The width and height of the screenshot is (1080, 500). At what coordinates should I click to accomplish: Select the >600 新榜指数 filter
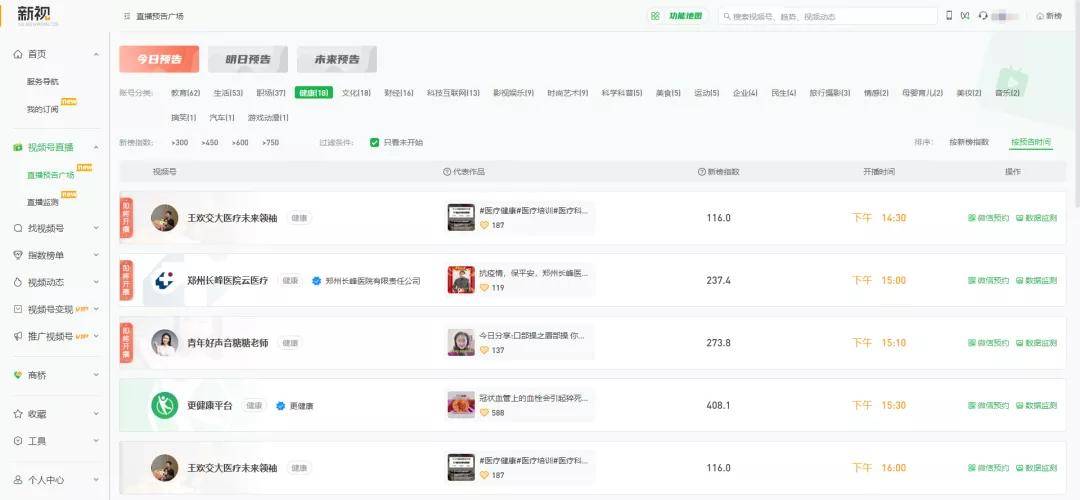(x=240, y=142)
